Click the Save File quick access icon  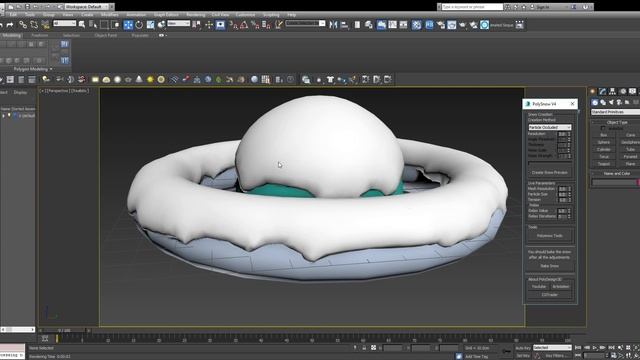[27, 7]
